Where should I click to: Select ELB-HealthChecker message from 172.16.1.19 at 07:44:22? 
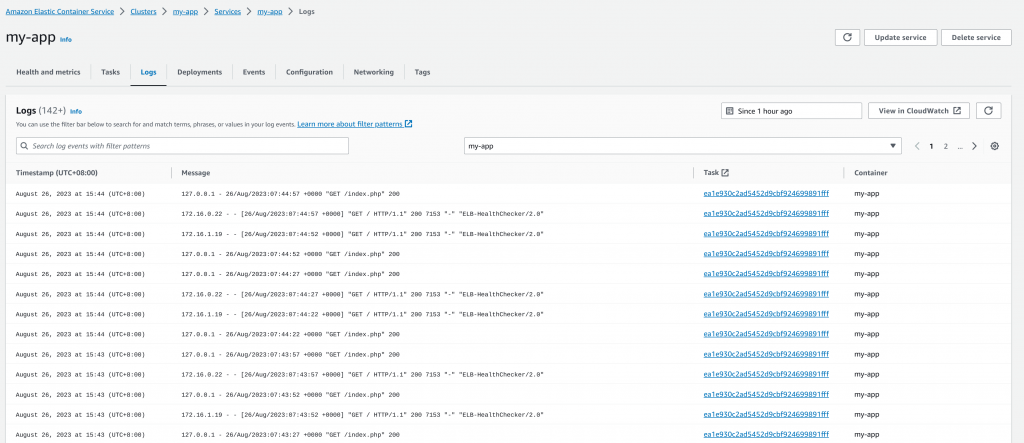[362, 314]
